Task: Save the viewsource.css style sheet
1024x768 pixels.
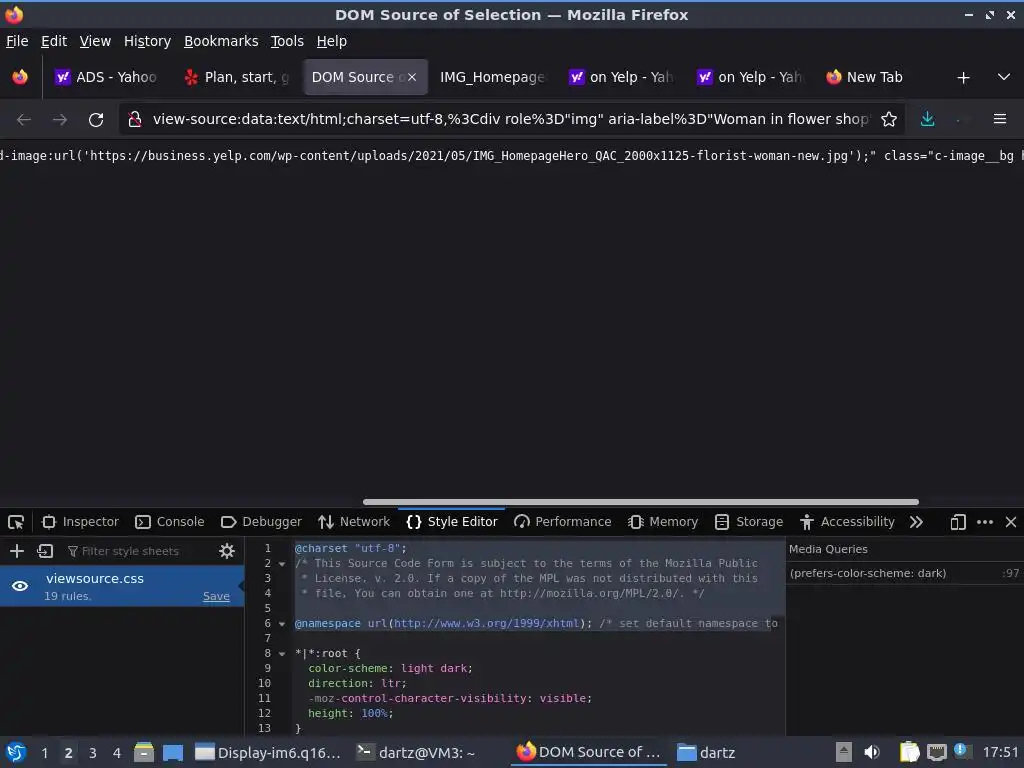Action: [x=216, y=596]
